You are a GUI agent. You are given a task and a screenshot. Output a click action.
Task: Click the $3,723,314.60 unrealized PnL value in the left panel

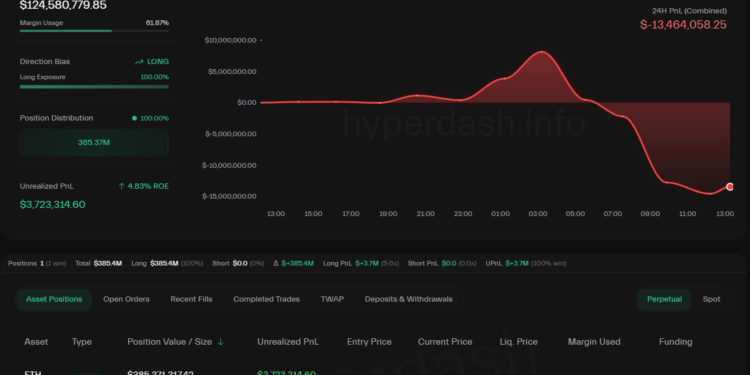pyautogui.click(x=53, y=205)
